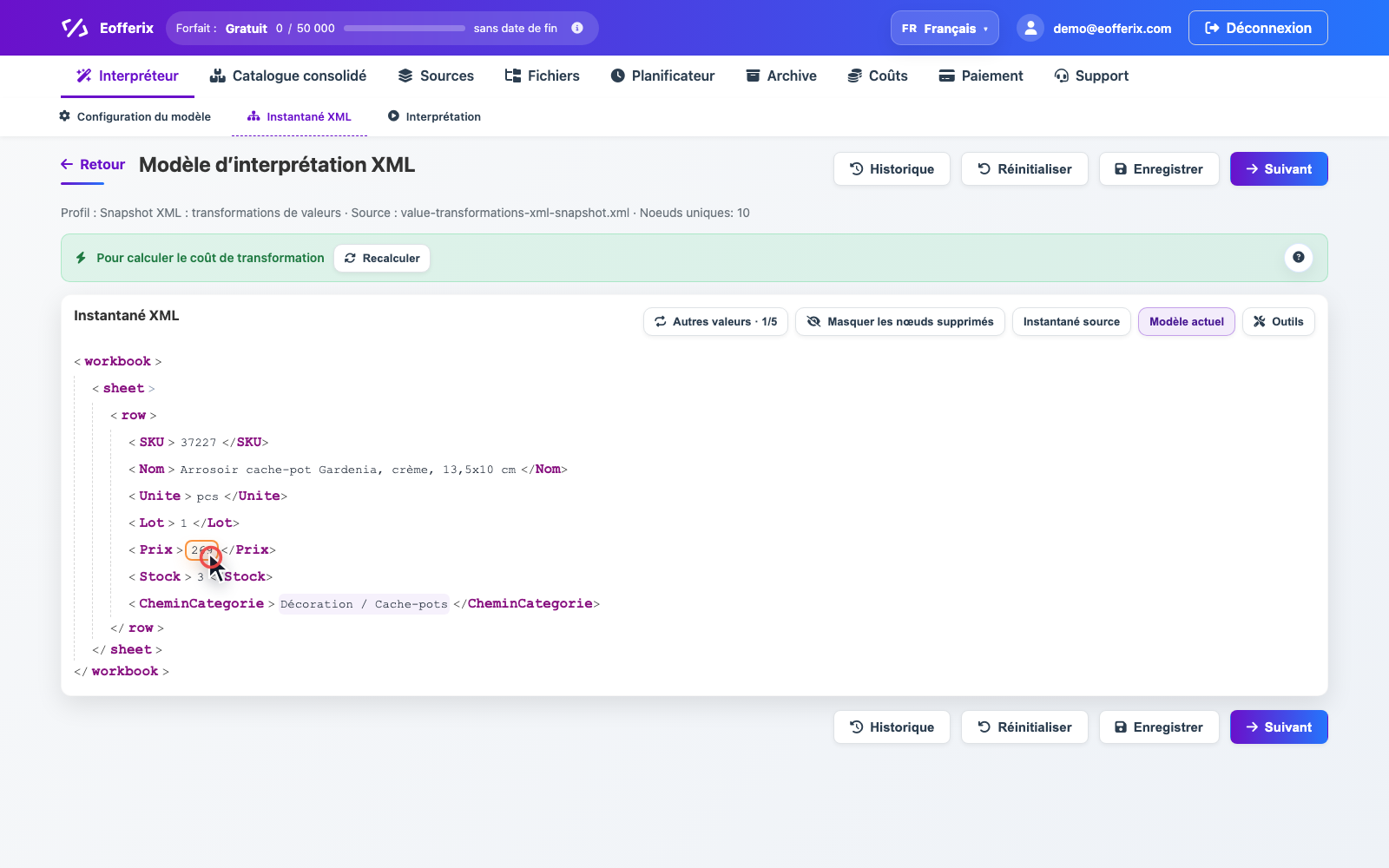Viewport: 1389px width, 868px height.
Task: Switch to Modèle actuel view
Action: point(1187,321)
